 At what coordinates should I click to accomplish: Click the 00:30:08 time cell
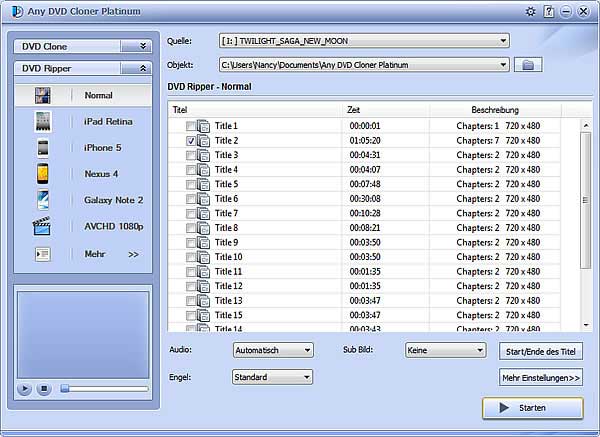click(365, 199)
